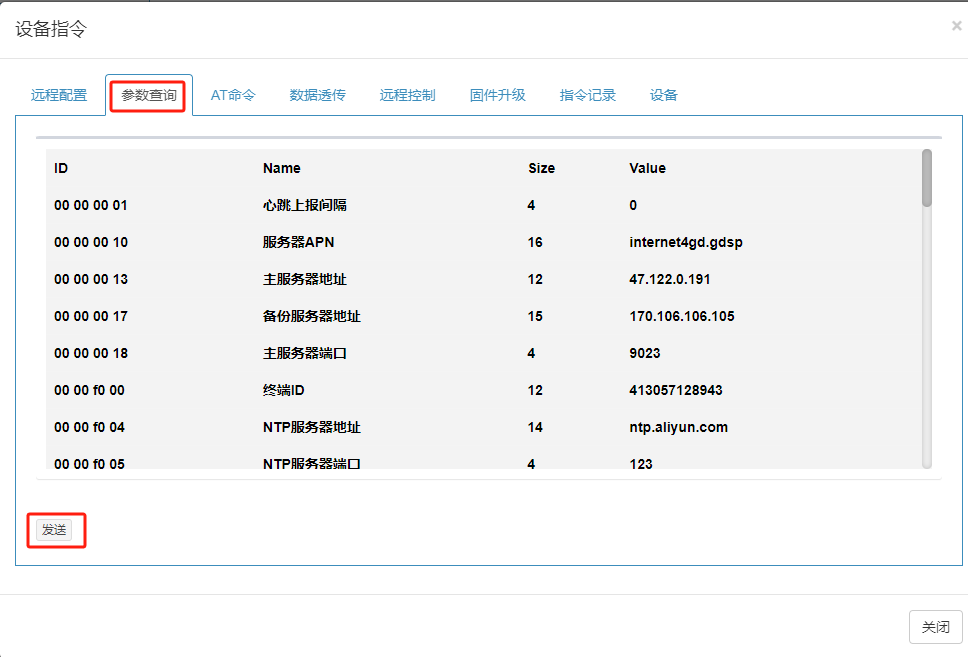The image size is (968, 657).
Task: Click the 服务器APN value internet4gd.gdsp
Action: (685, 243)
